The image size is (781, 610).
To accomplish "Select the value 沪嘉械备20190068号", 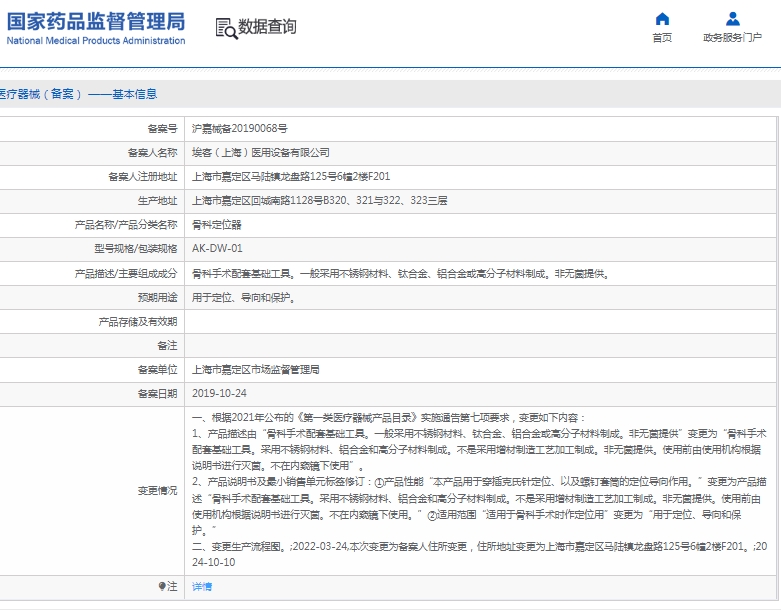I will tap(240, 128).
